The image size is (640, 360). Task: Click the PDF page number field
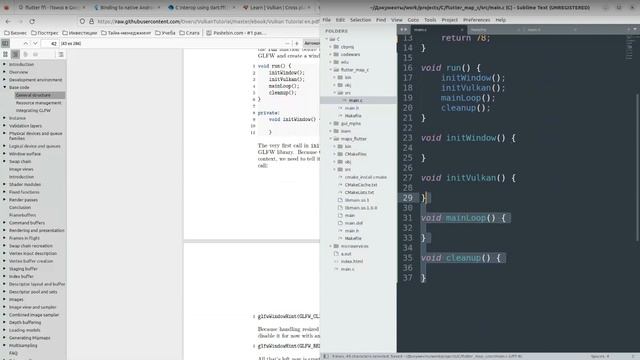pyautogui.click(x=51, y=43)
